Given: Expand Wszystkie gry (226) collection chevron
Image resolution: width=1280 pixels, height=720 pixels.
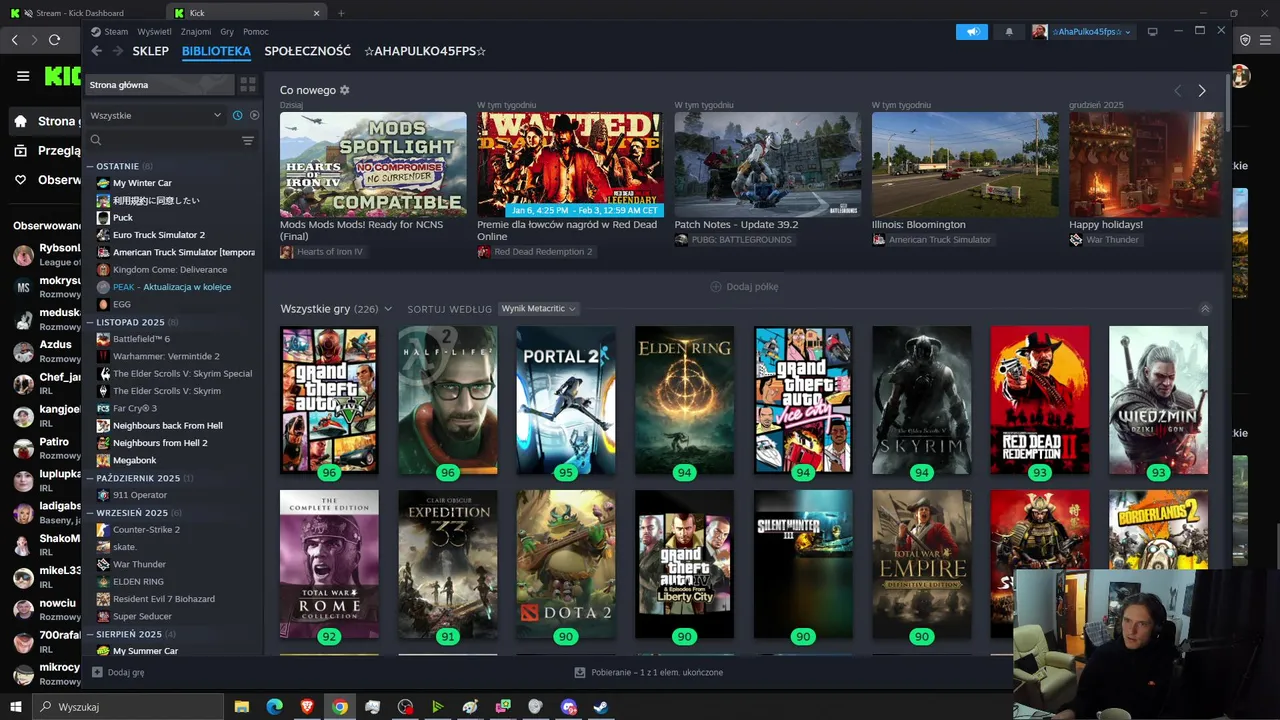Looking at the screenshot, I should click(388, 310).
